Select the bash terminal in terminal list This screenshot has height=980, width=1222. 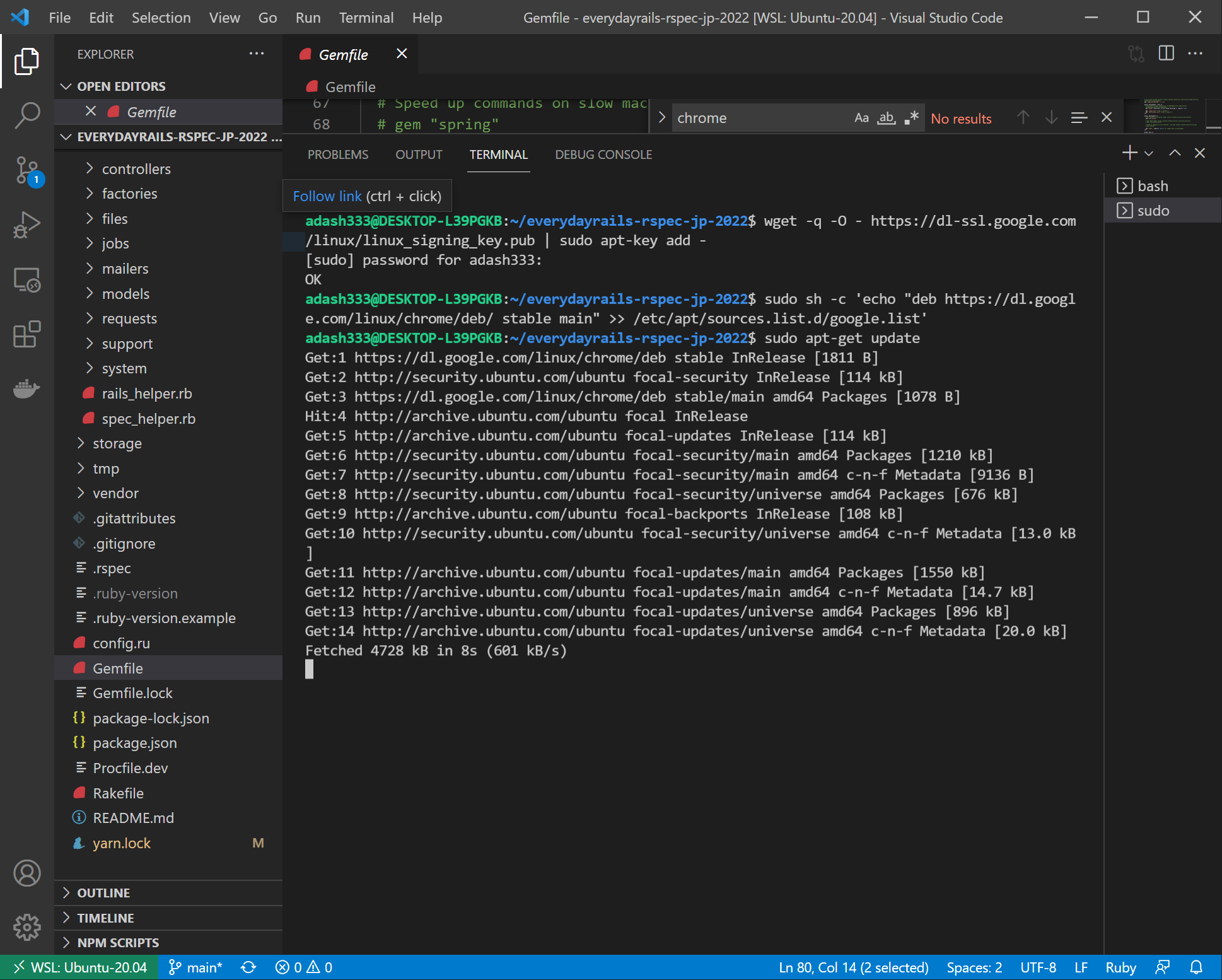(x=1153, y=186)
